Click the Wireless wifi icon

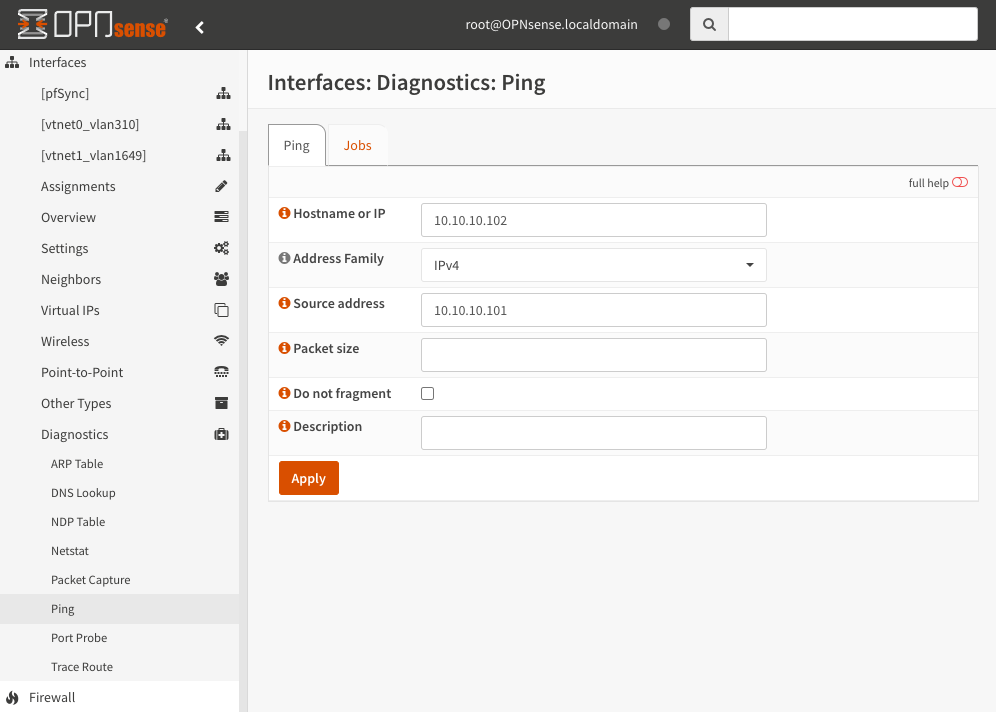221,341
